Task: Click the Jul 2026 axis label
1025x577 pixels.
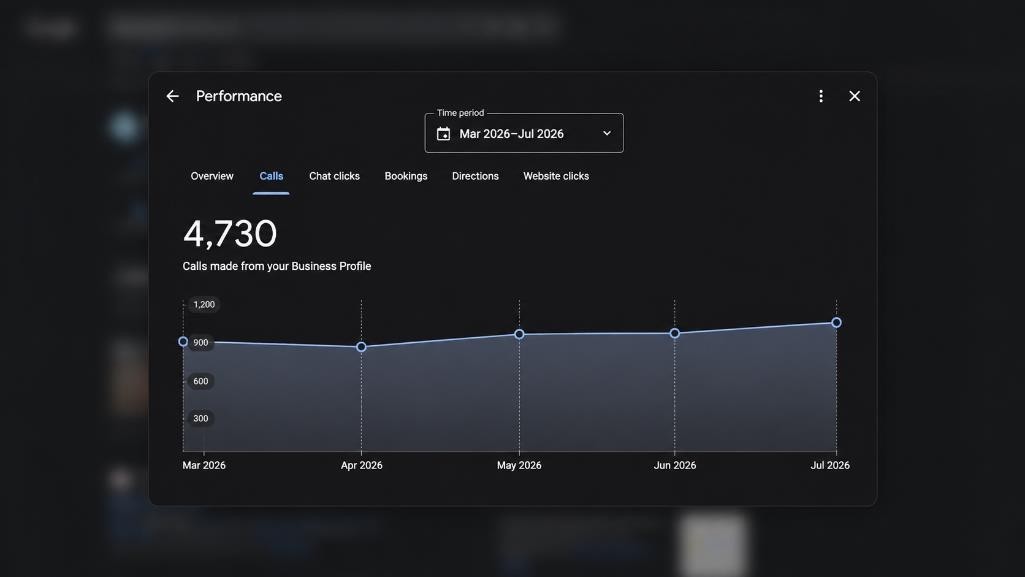Action: click(x=830, y=465)
